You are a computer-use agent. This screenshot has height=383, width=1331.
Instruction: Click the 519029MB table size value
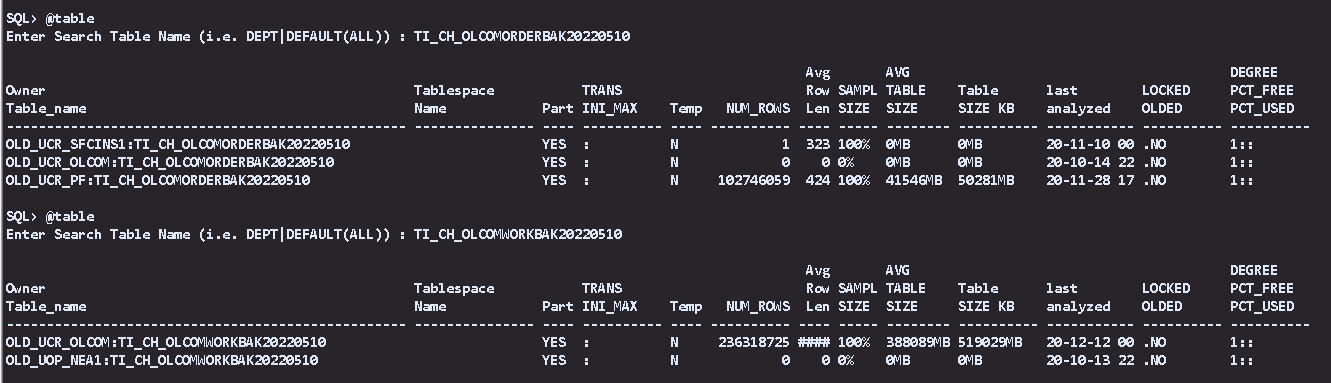coord(990,342)
